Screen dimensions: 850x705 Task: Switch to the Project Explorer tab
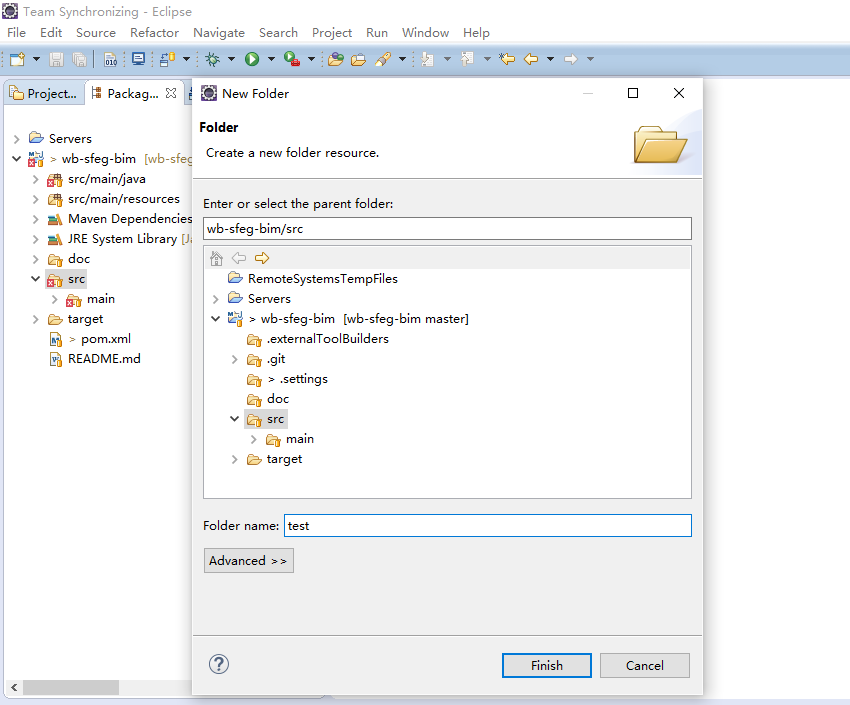[44, 93]
